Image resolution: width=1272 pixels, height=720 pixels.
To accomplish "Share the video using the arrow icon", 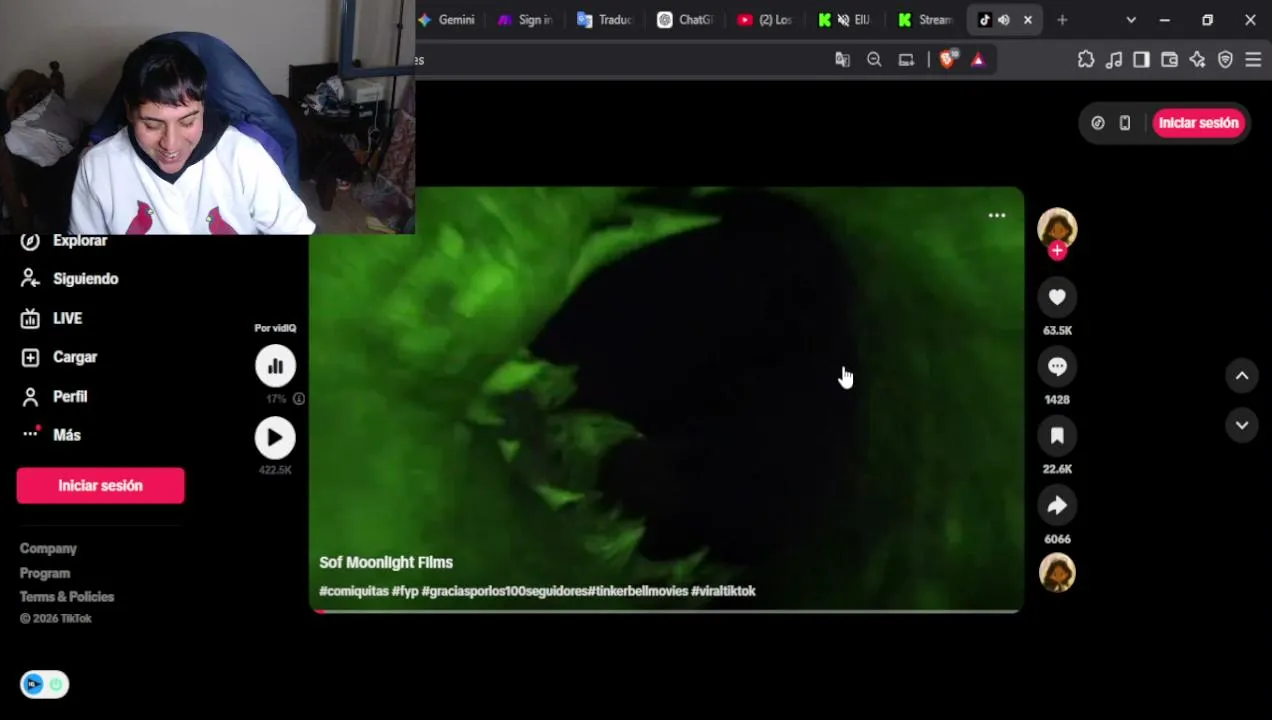I will [x=1057, y=506].
